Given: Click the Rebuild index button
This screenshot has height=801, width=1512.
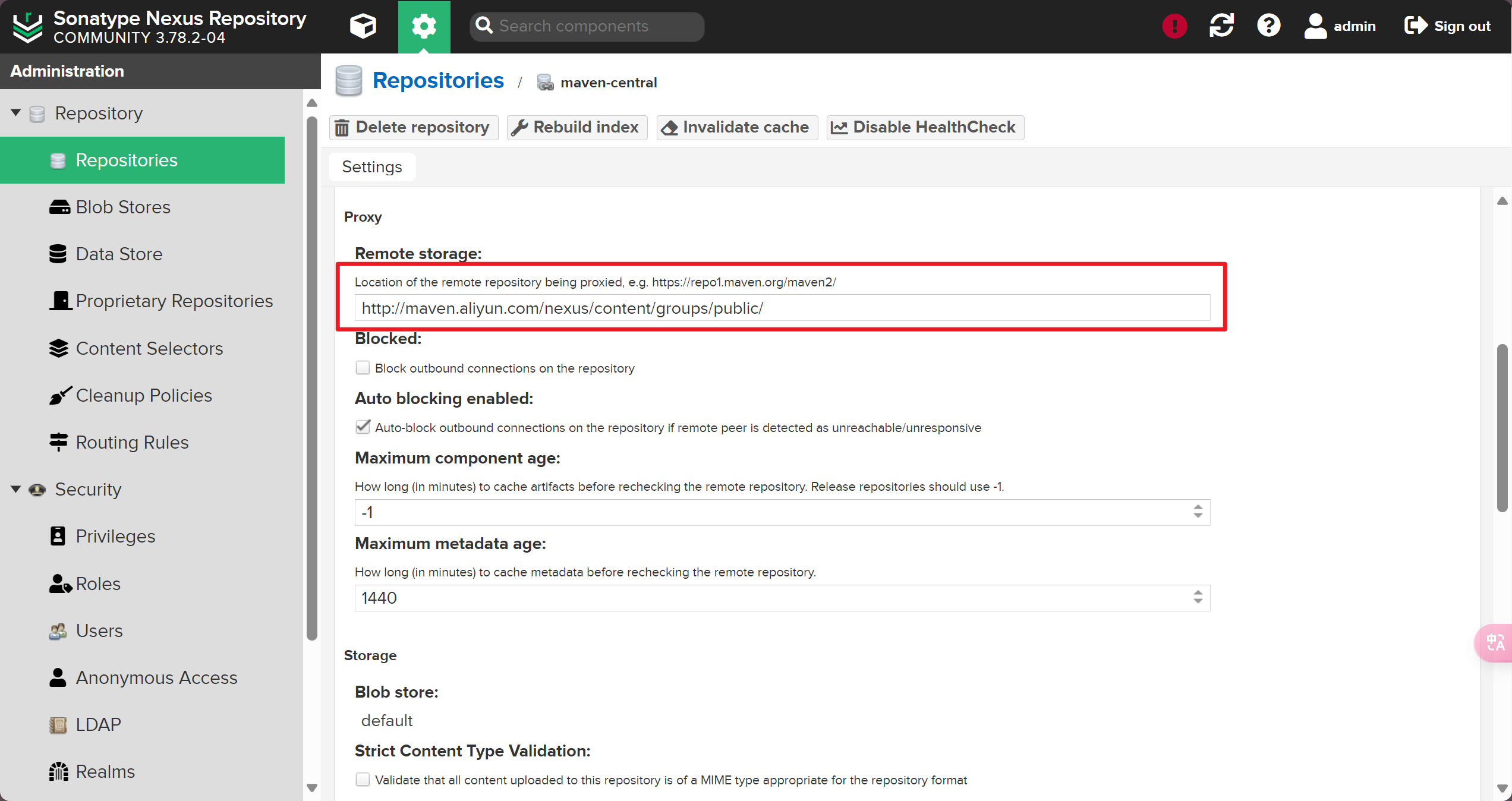Looking at the screenshot, I should tap(577, 127).
